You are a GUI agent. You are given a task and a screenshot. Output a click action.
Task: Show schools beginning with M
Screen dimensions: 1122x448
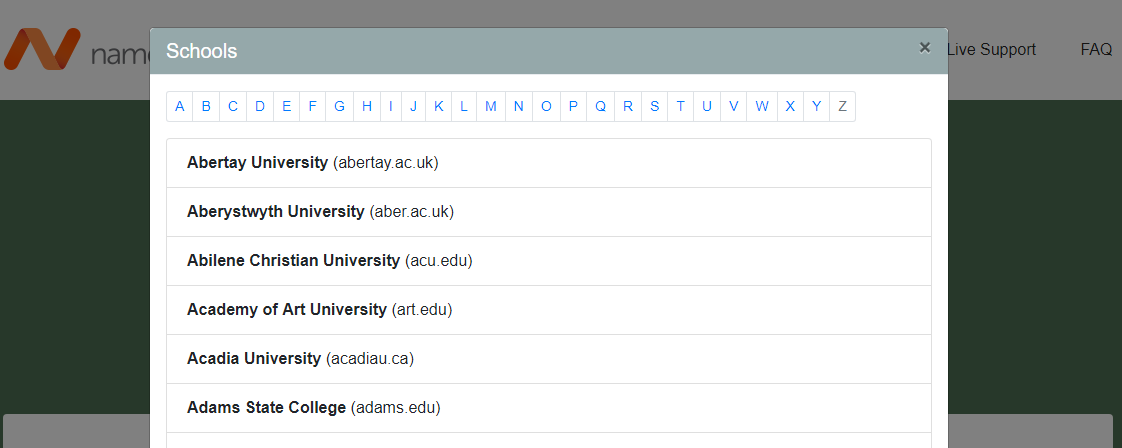pyautogui.click(x=491, y=106)
